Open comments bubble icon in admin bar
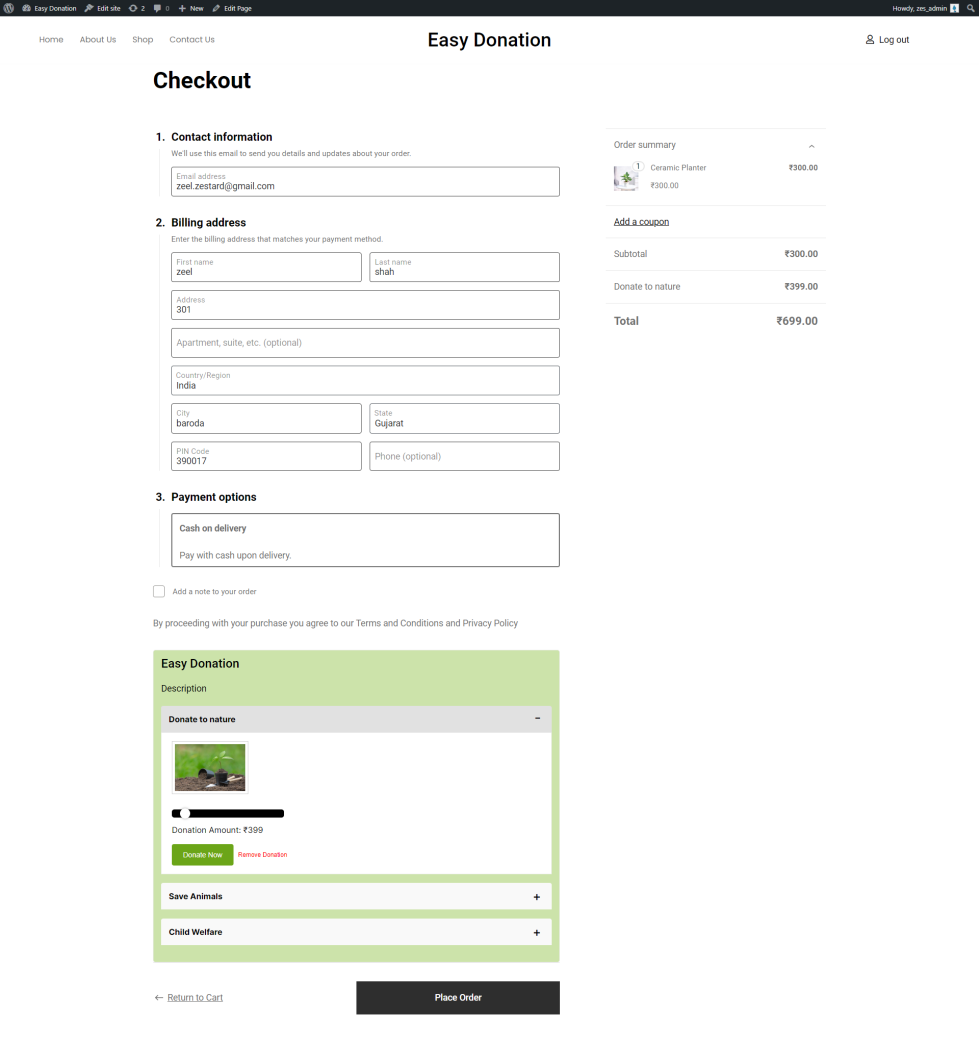This screenshot has width=979, height=1042. coord(162,8)
